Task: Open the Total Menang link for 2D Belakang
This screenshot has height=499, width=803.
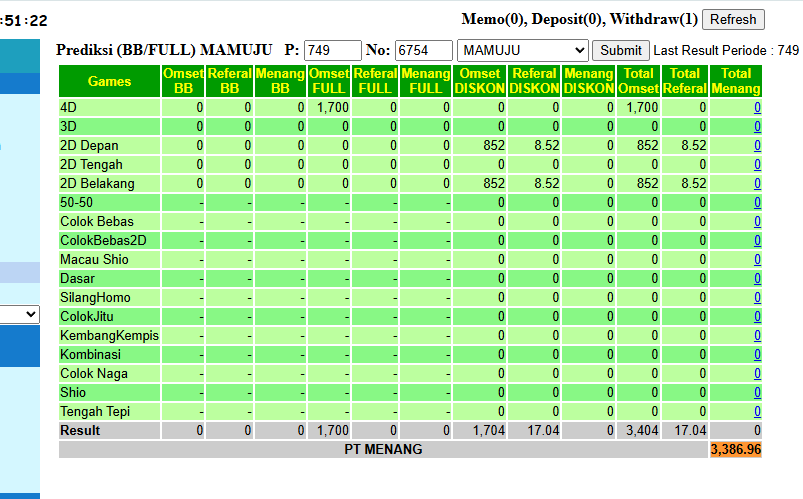Action: (757, 183)
